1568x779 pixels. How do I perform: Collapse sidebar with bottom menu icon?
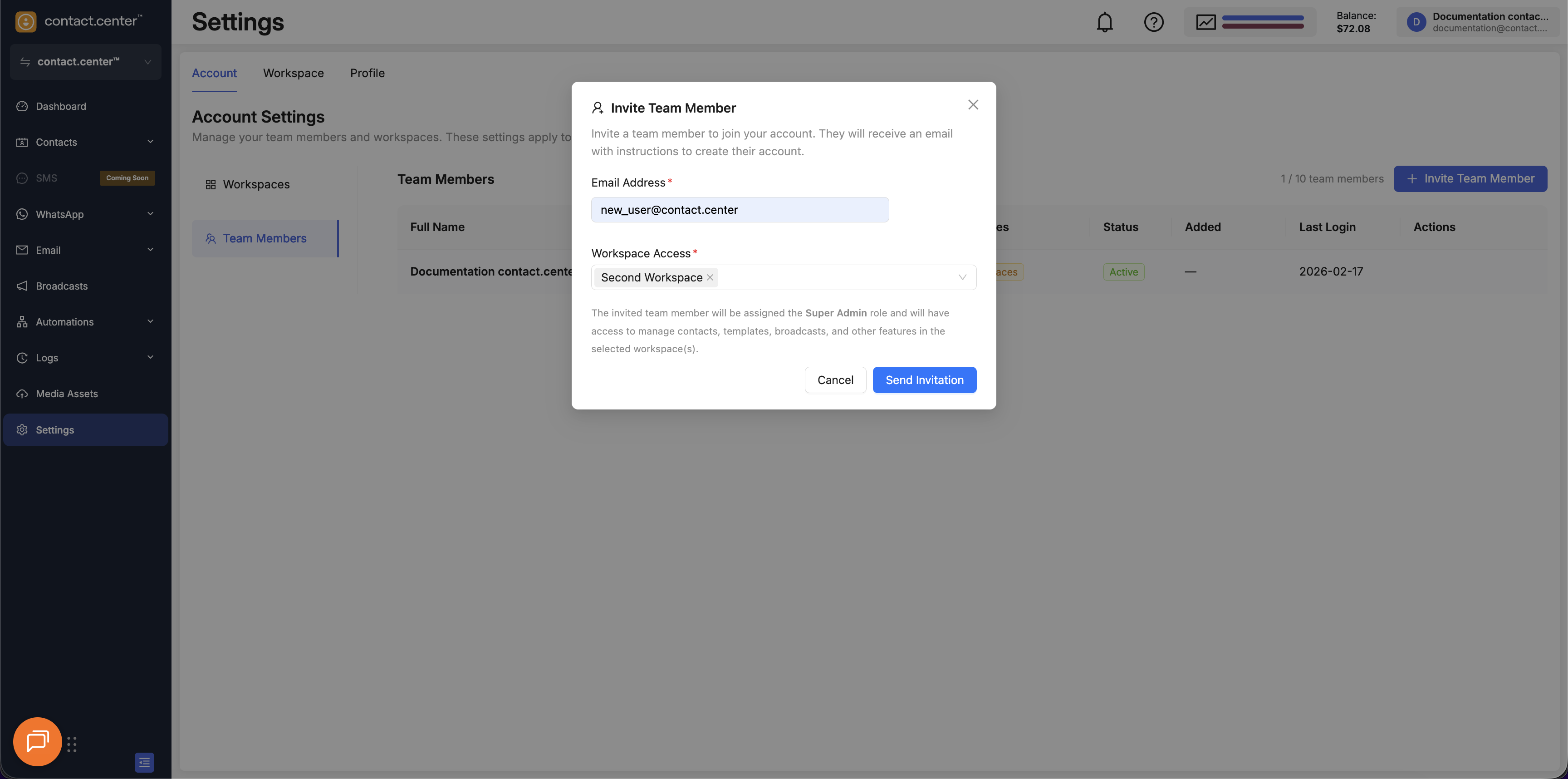pos(144,762)
